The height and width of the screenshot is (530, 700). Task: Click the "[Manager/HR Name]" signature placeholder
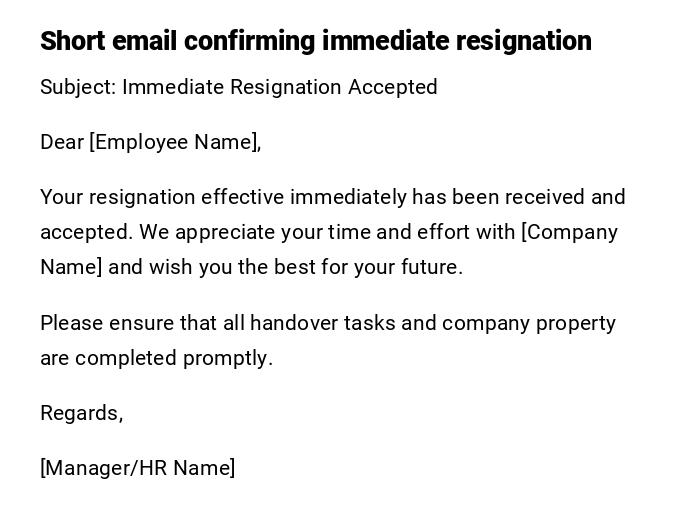point(138,468)
